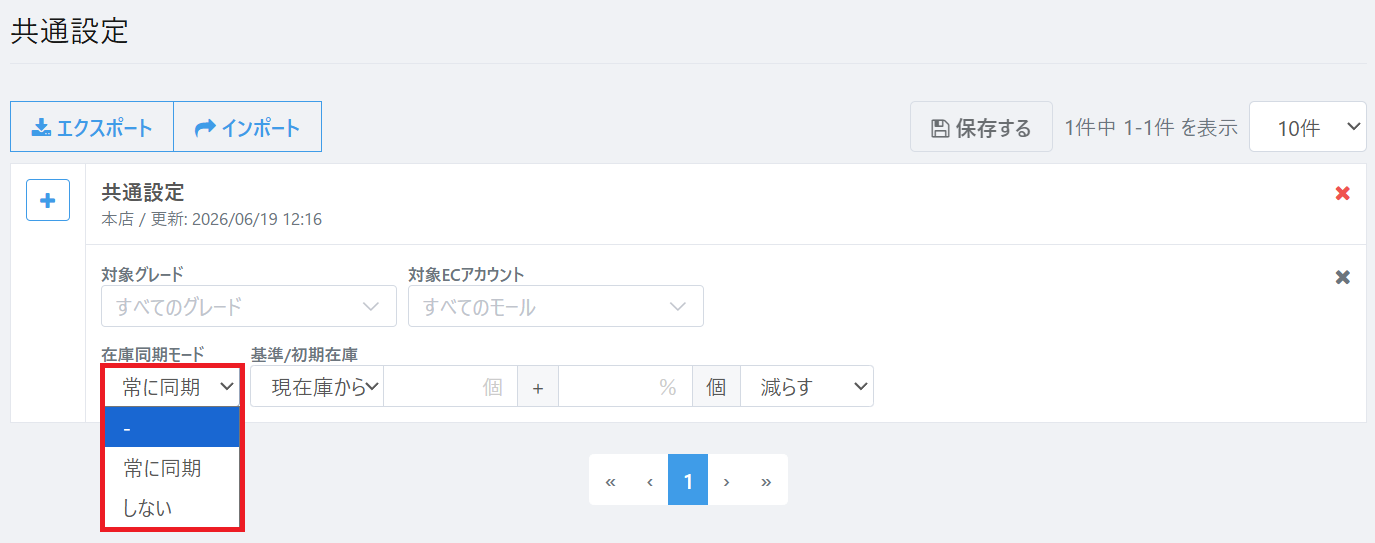Viewport: 1375px width, 543px height.
Task: Open the 対象ECアカウント dropdown
Action: click(x=556, y=306)
